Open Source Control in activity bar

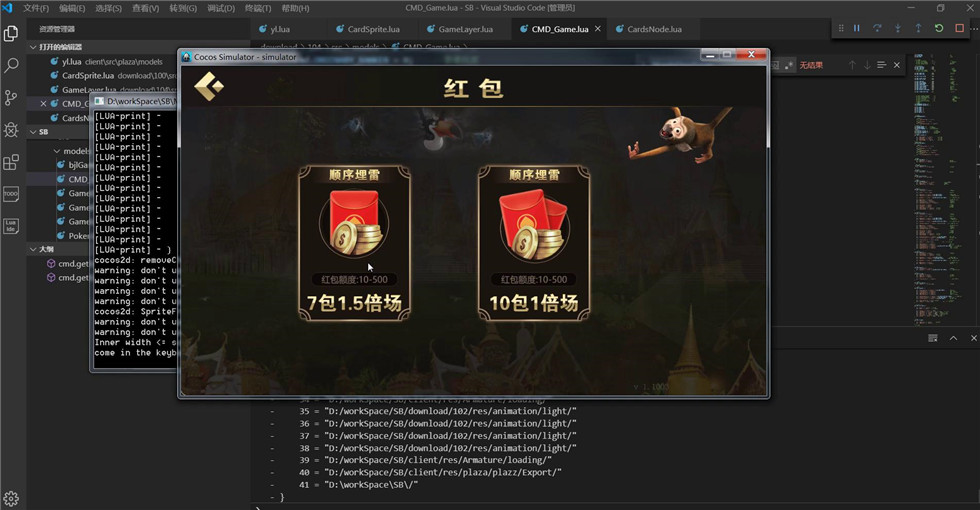click(11, 98)
